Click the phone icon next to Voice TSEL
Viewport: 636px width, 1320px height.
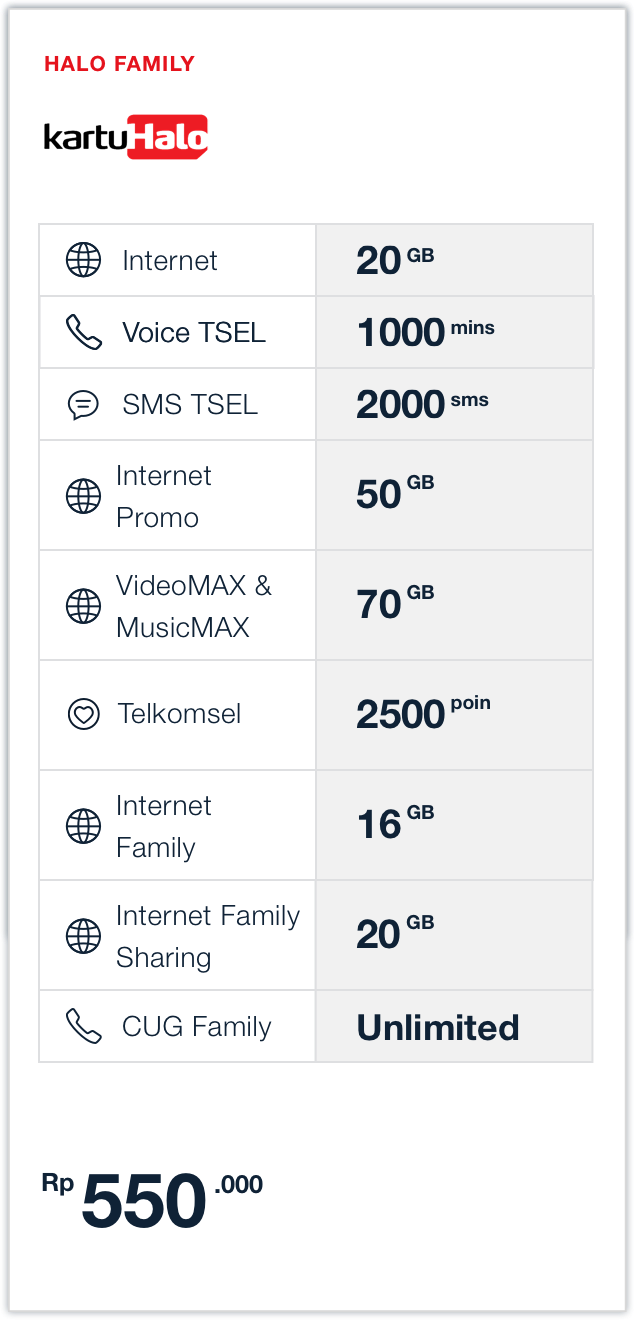pos(83,332)
